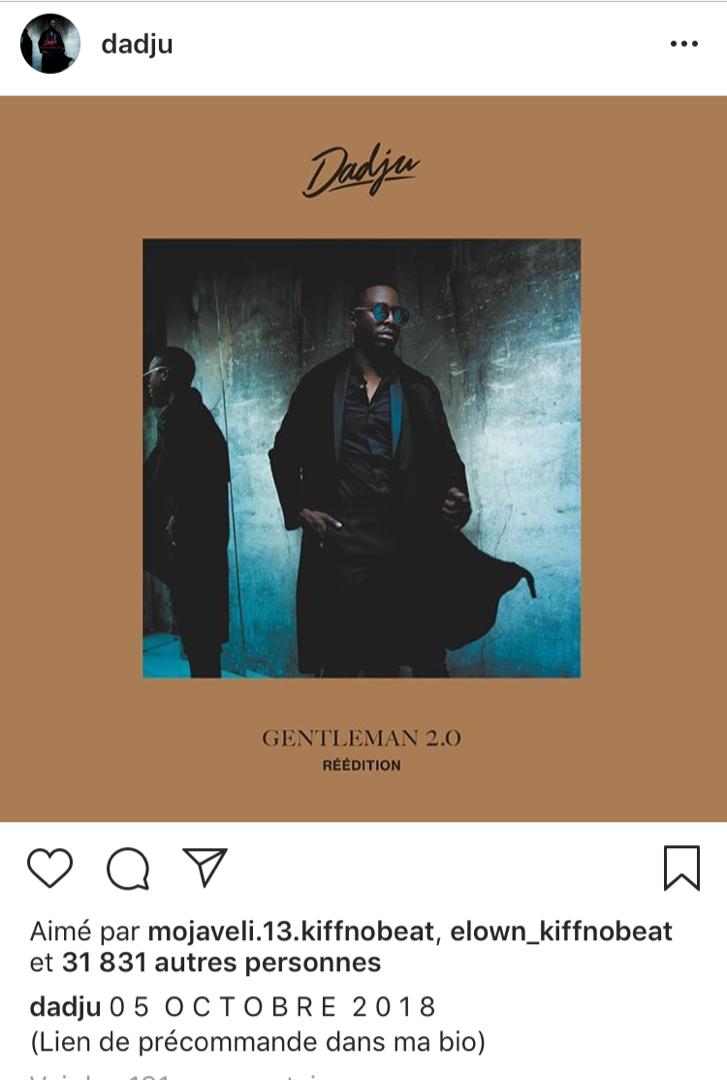This screenshot has width=727, height=1080.
Task: Open dadju username in post header
Action: (136, 45)
